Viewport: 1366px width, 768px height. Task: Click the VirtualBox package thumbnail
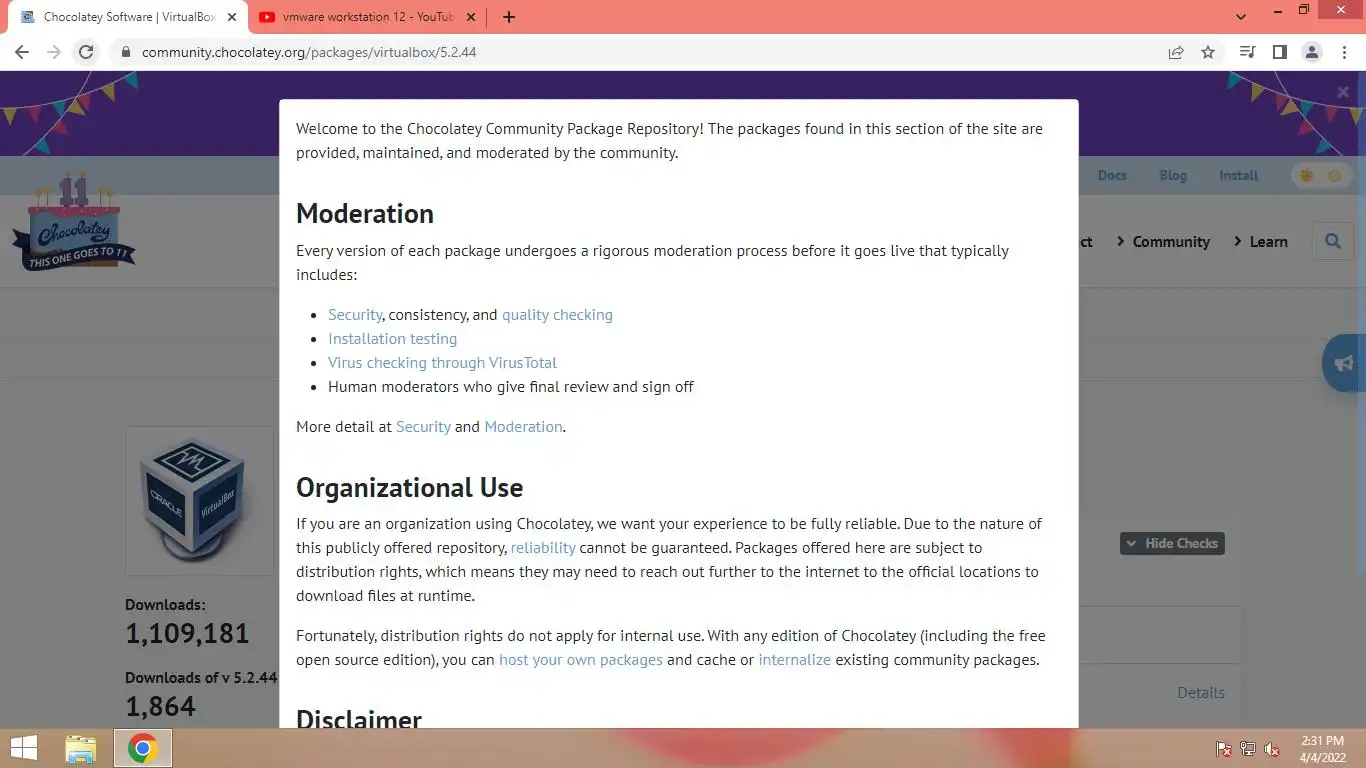[x=199, y=500]
